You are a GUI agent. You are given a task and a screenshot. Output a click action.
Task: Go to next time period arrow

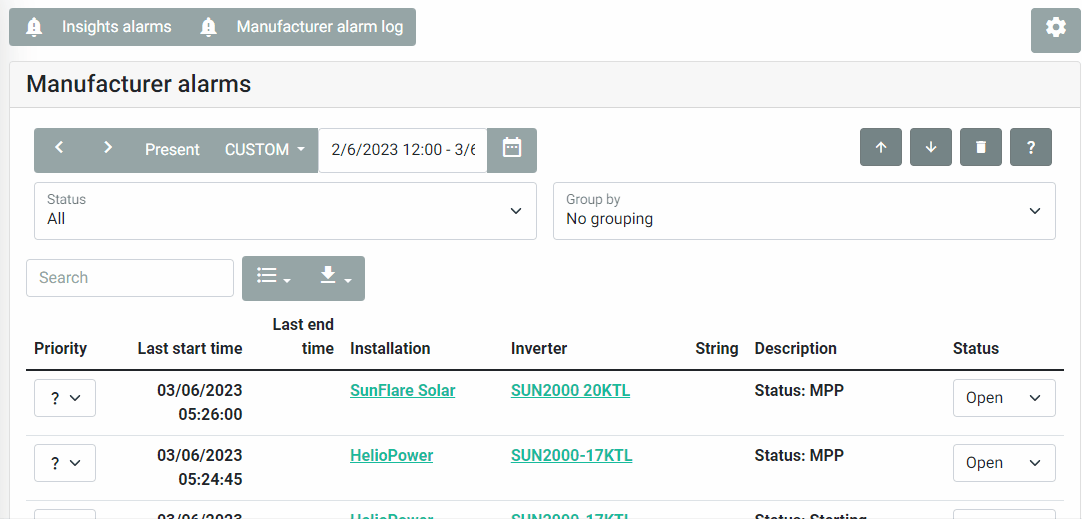[x=108, y=148]
